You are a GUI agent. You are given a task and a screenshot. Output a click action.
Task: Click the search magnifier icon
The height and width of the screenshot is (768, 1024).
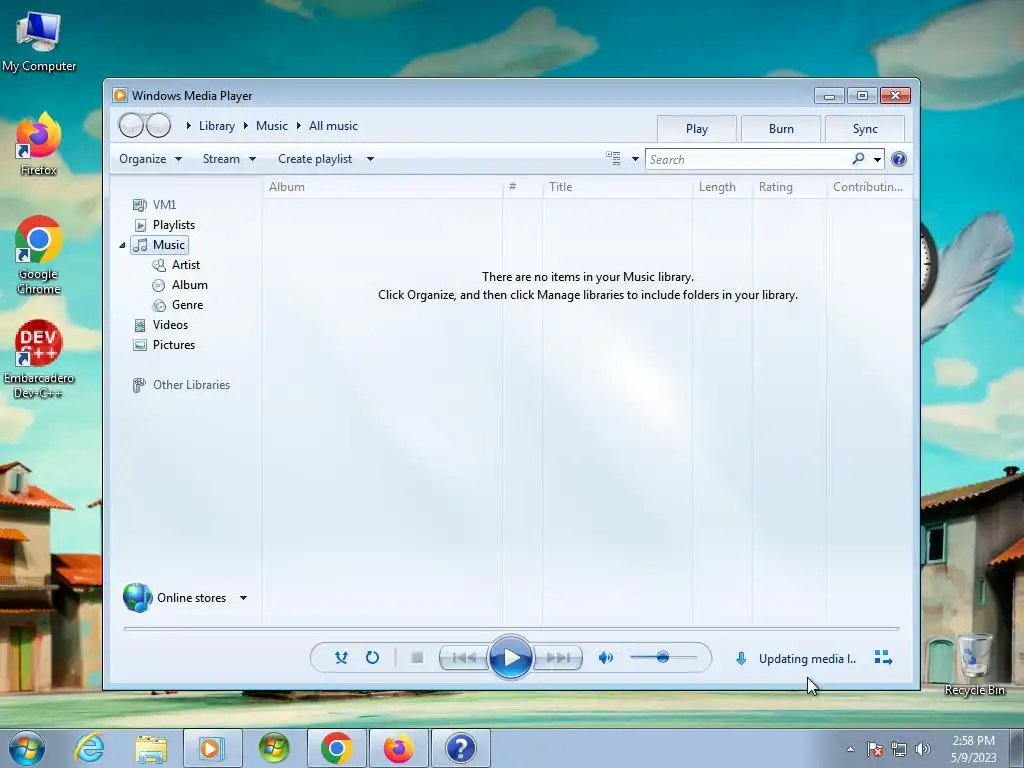pos(858,159)
